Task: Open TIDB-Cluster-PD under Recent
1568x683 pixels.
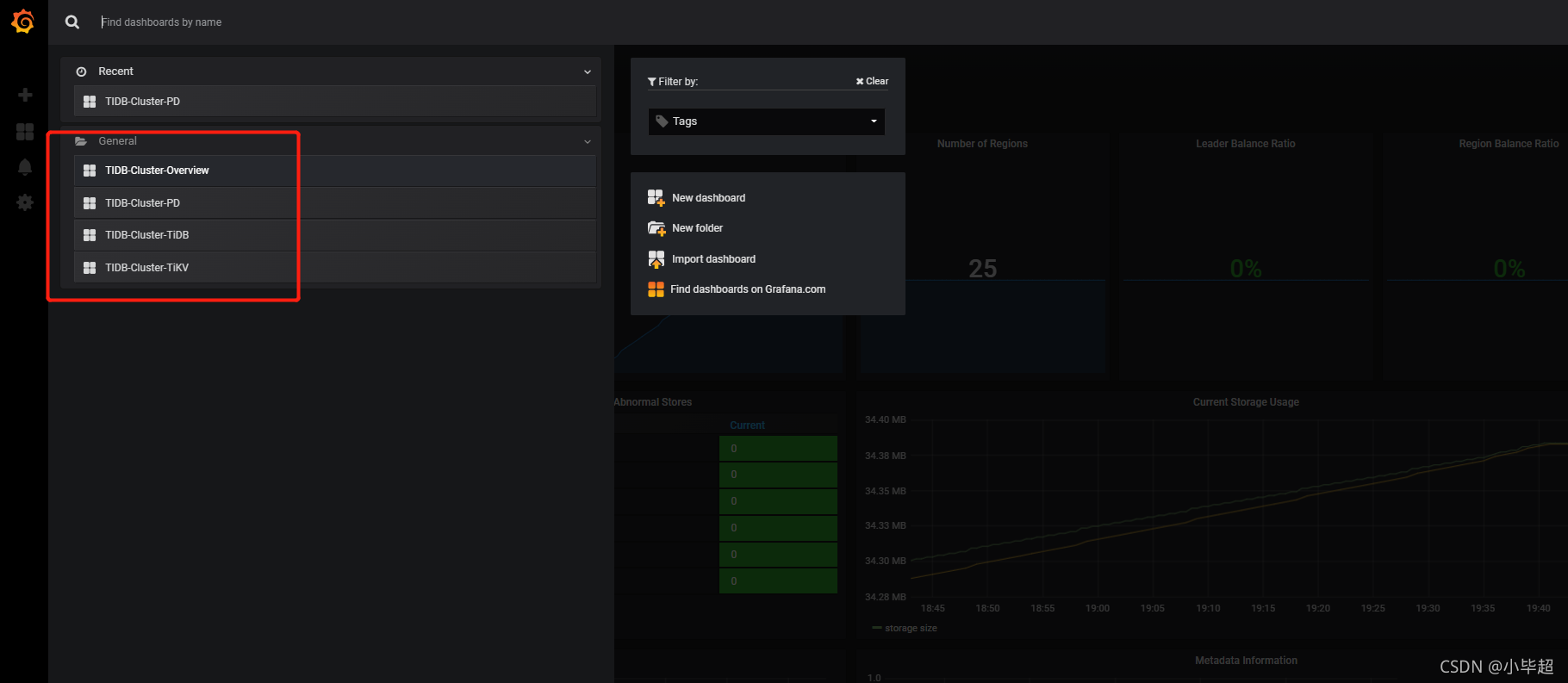Action: [335, 102]
